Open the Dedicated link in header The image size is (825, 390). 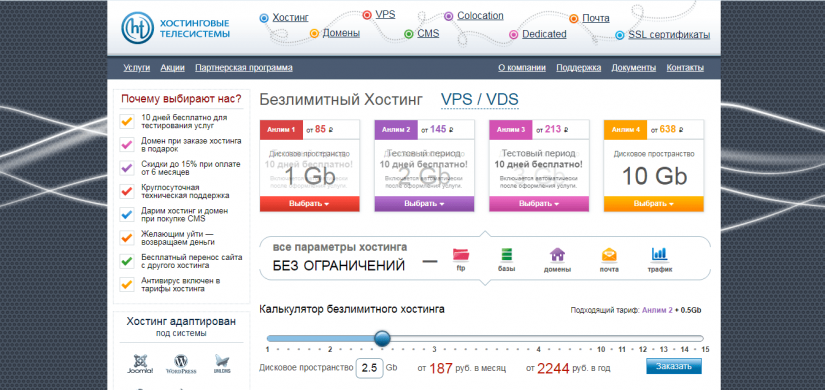(x=544, y=34)
